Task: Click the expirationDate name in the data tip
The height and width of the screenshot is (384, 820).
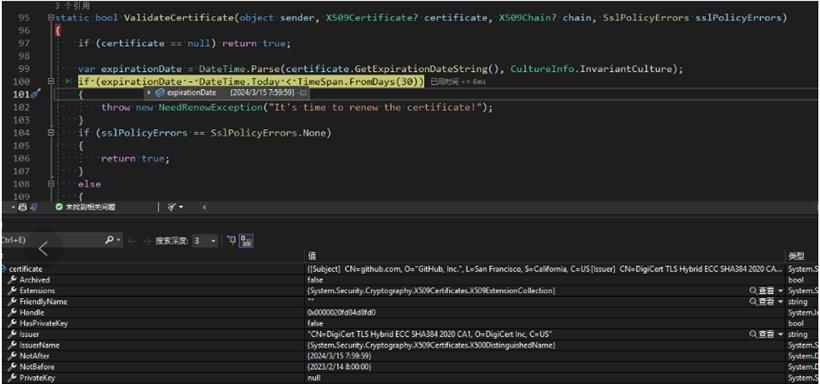Action: point(191,93)
